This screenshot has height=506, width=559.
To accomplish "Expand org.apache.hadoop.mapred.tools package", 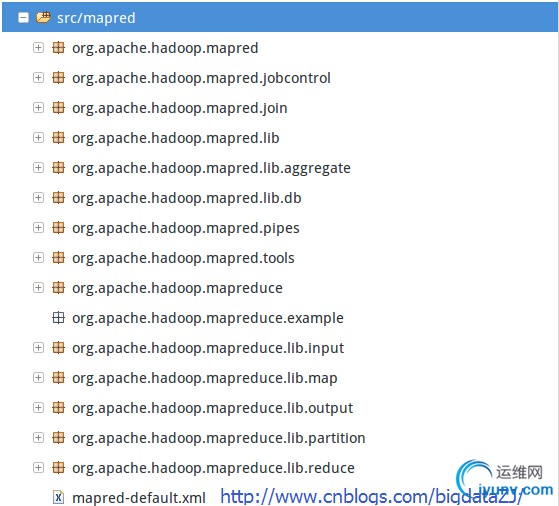I will [x=38, y=257].
